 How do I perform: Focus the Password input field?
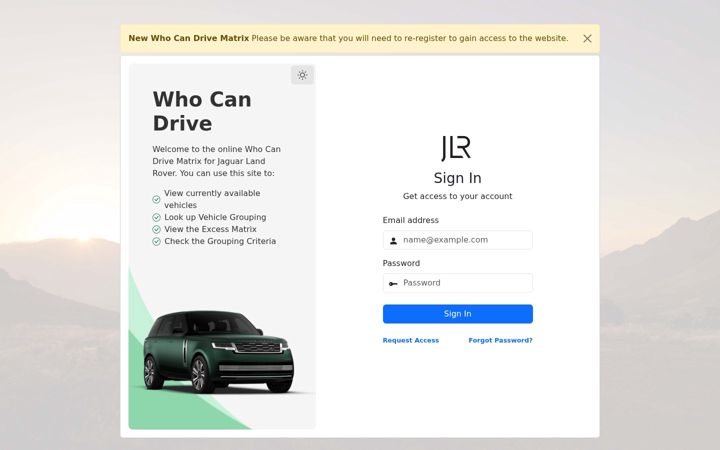[458, 283]
